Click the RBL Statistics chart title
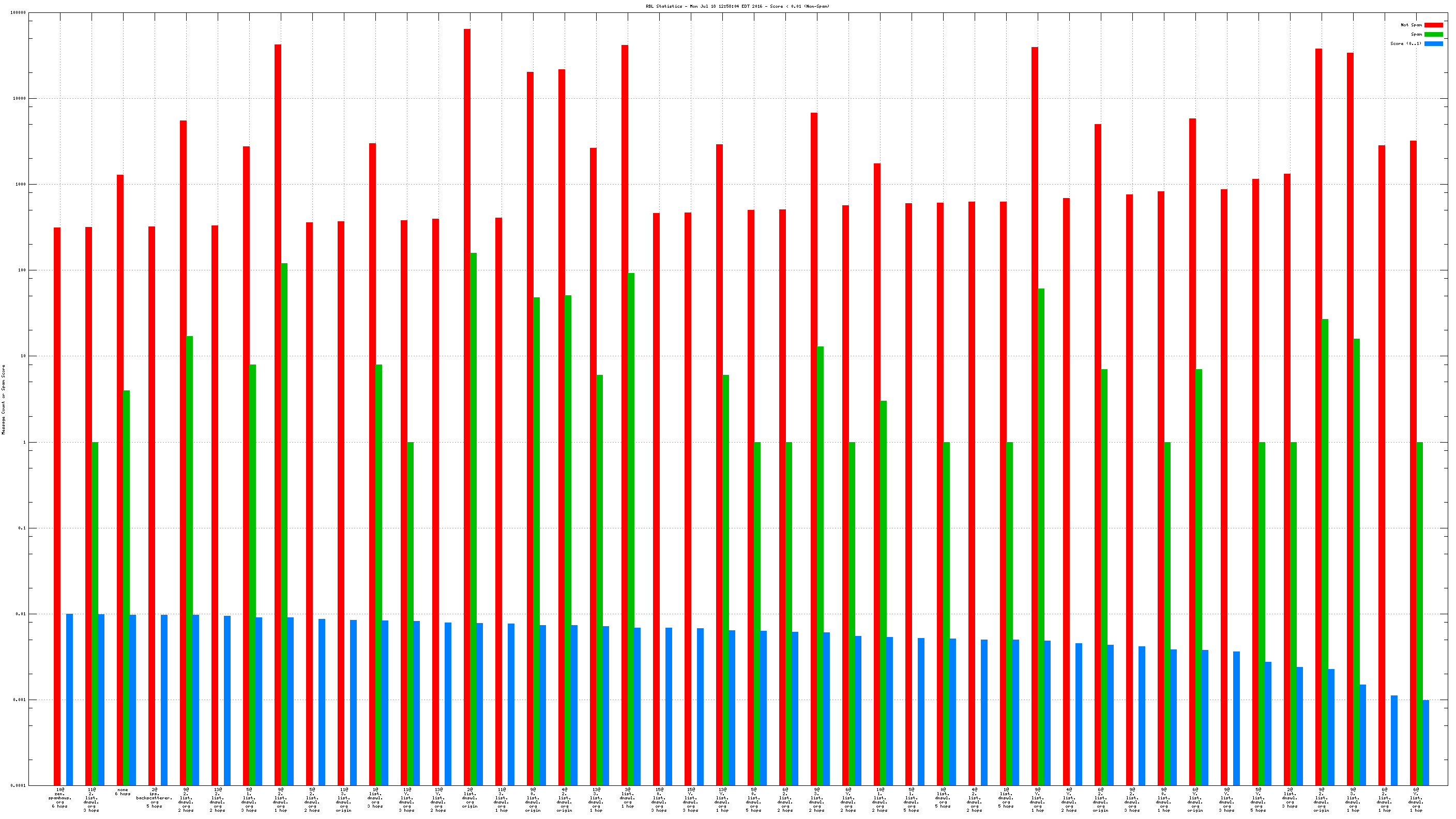 [738, 6]
